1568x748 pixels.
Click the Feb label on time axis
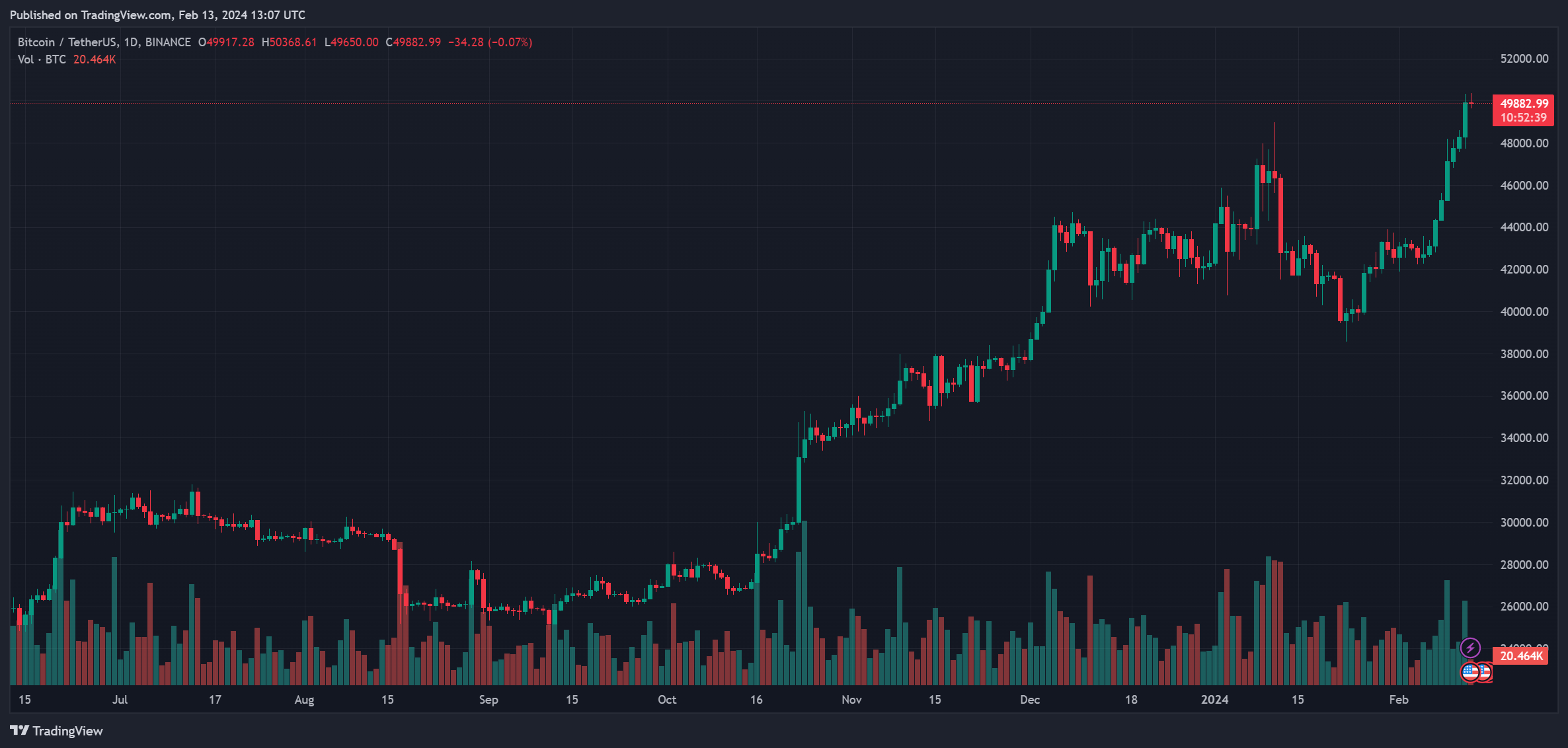point(1399,699)
